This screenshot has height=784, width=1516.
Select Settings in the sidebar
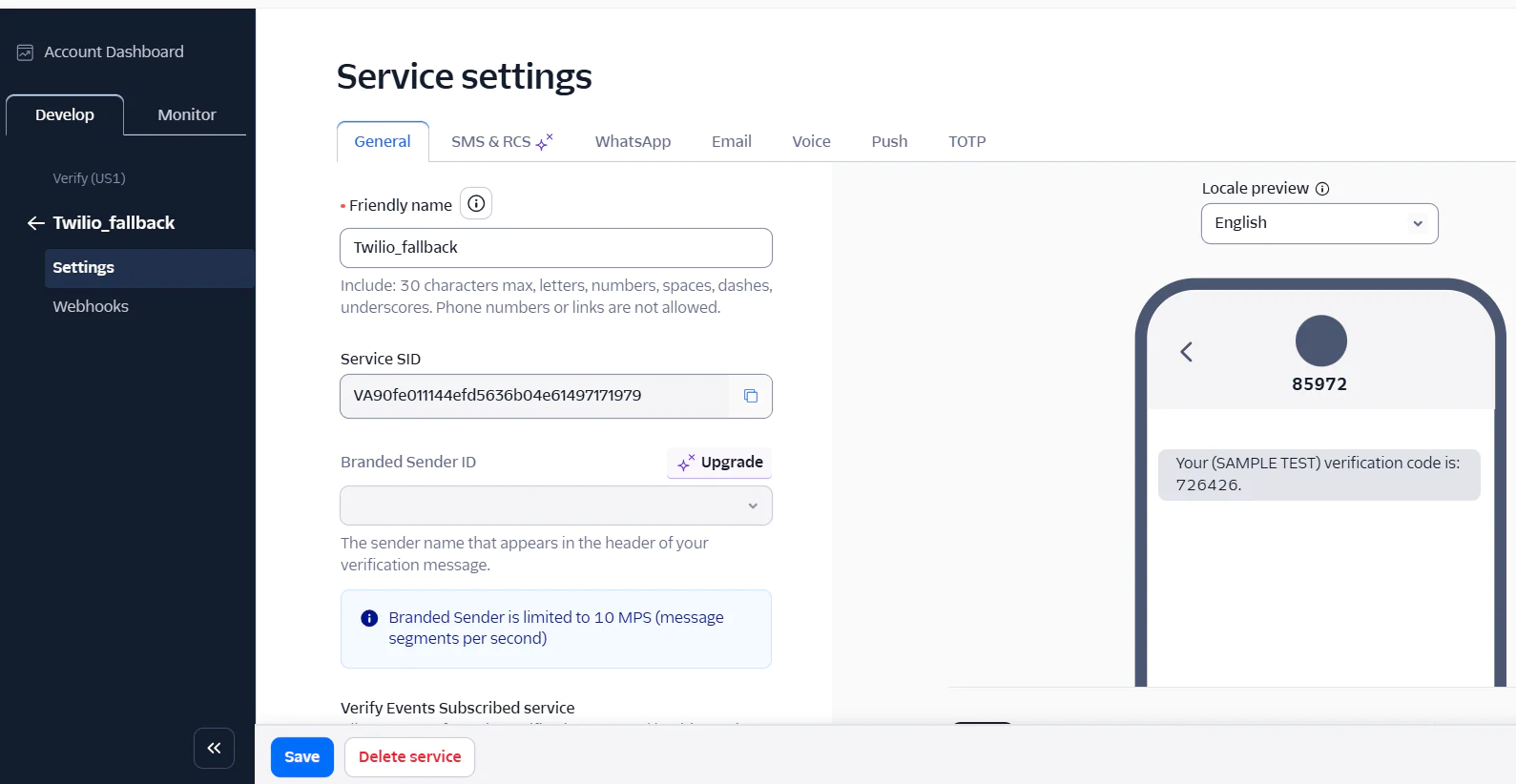click(149, 268)
